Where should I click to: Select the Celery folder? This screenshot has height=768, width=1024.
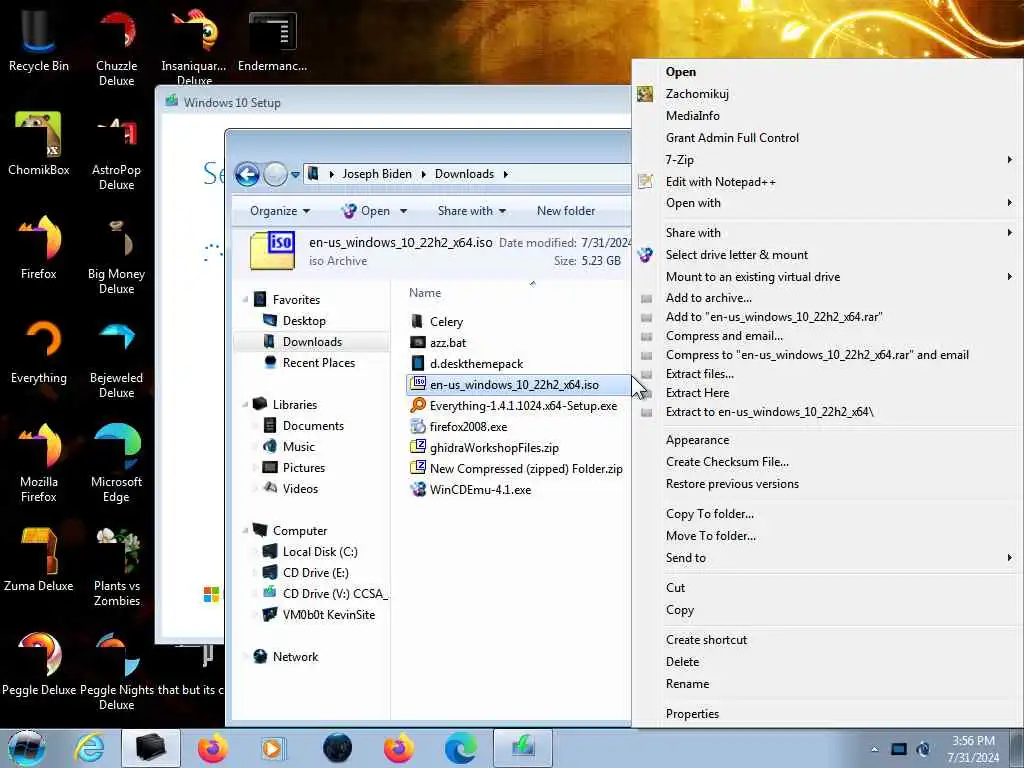[446, 322]
